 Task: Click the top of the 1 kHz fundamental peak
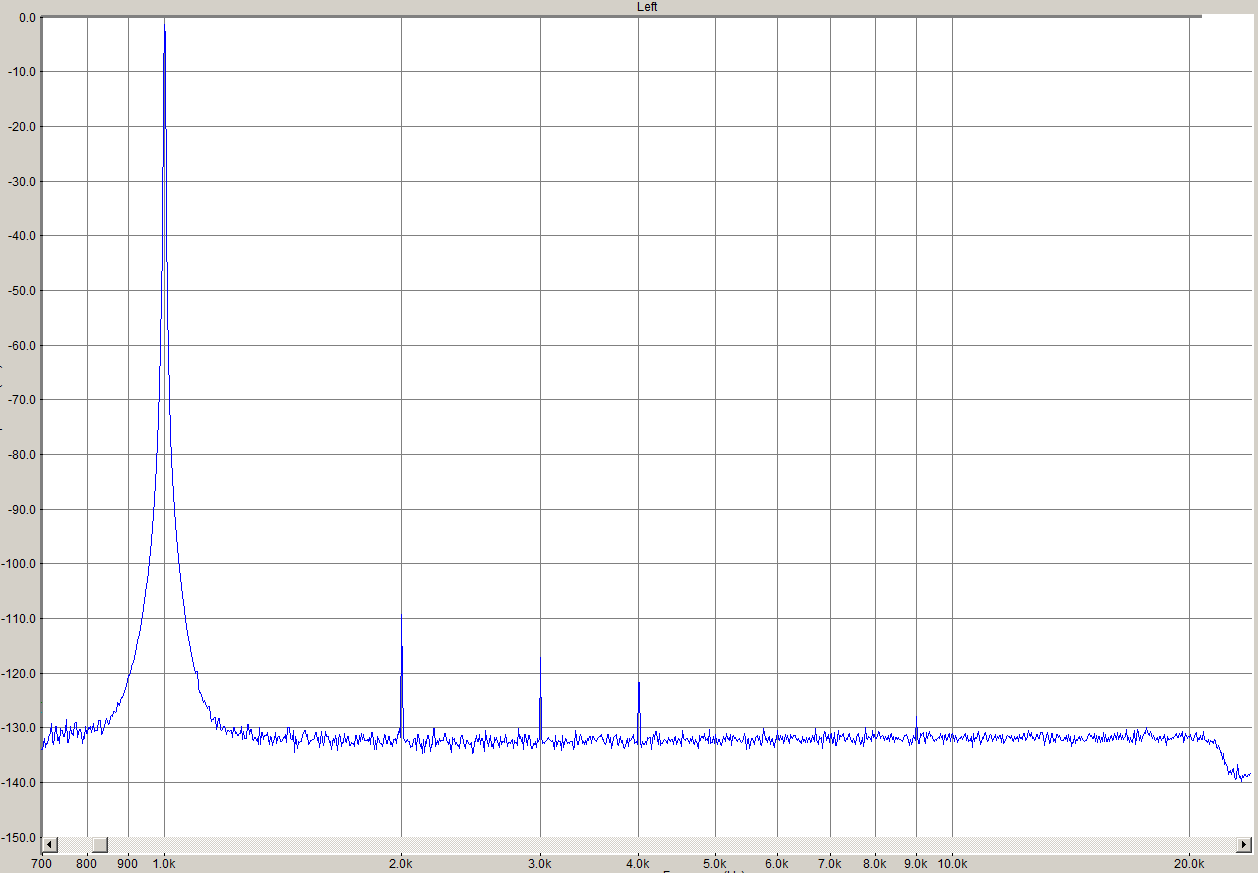point(165,22)
